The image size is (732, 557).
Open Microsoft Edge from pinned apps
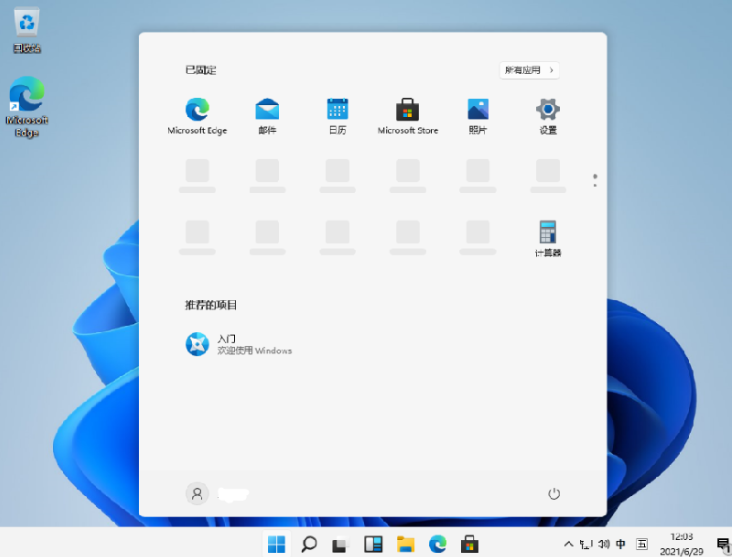click(x=197, y=116)
